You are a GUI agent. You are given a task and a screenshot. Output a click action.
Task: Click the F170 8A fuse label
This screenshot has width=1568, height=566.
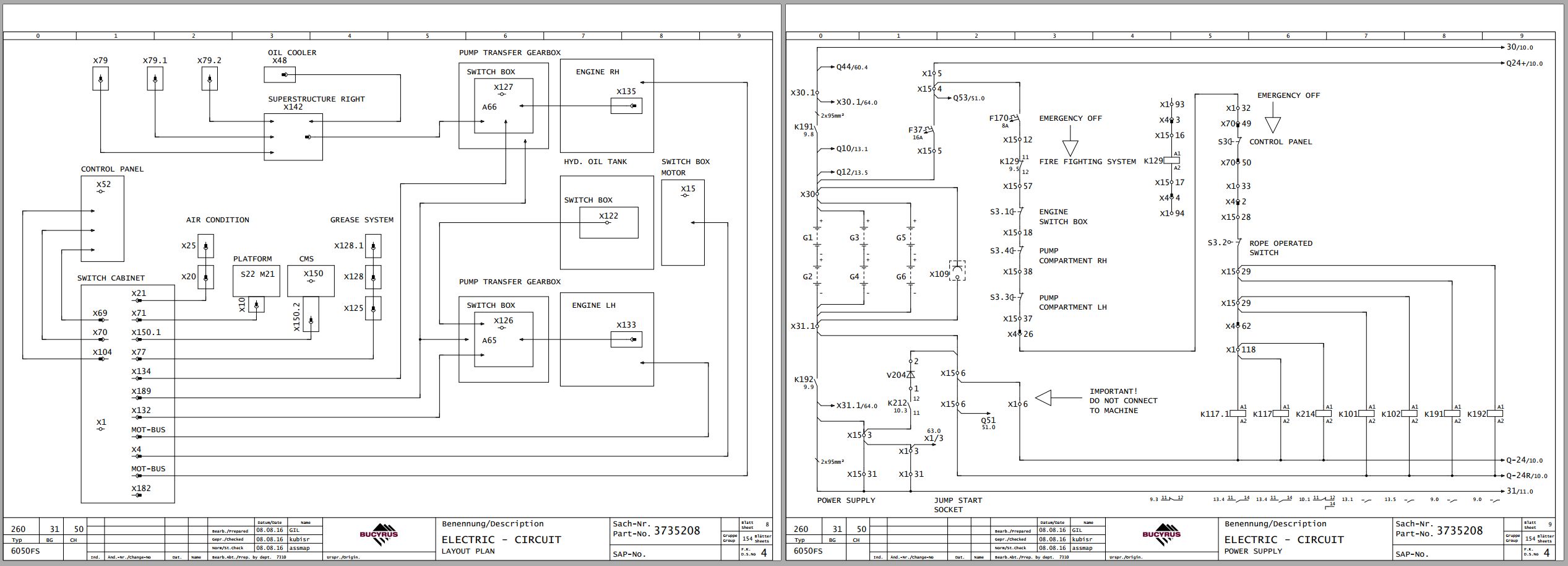(x=1000, y=121)
